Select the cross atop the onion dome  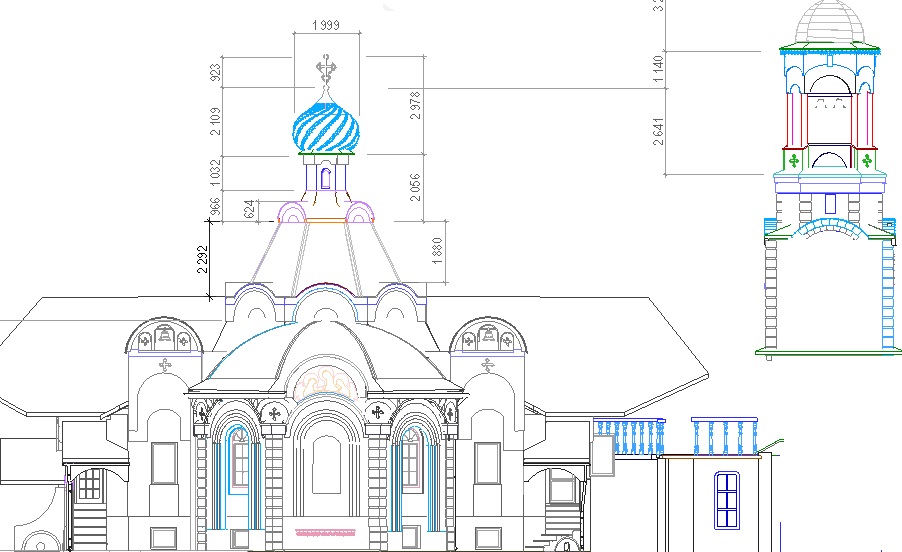coord(325,69)
